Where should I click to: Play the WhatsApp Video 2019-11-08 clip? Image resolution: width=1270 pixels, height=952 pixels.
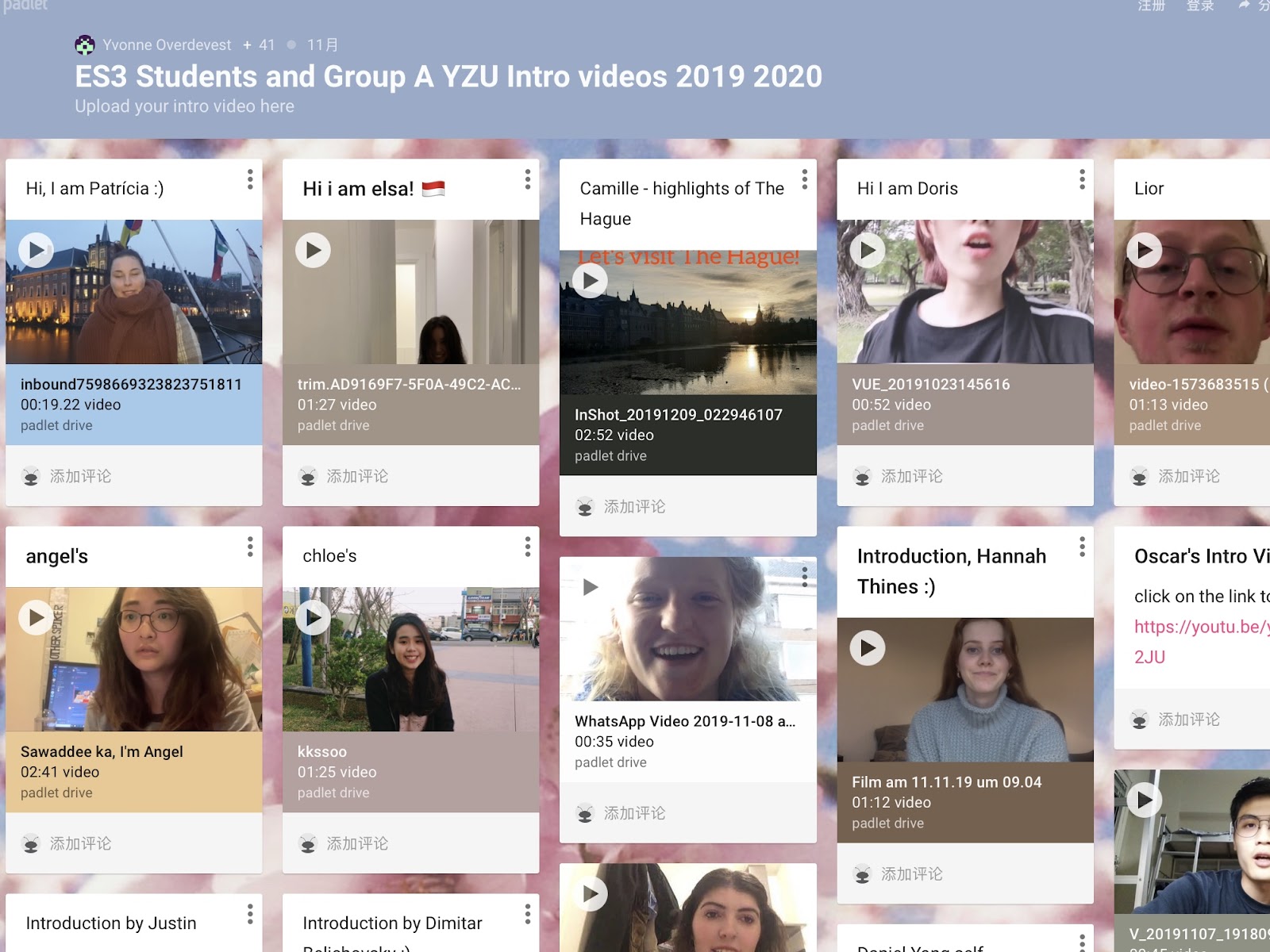591,588
